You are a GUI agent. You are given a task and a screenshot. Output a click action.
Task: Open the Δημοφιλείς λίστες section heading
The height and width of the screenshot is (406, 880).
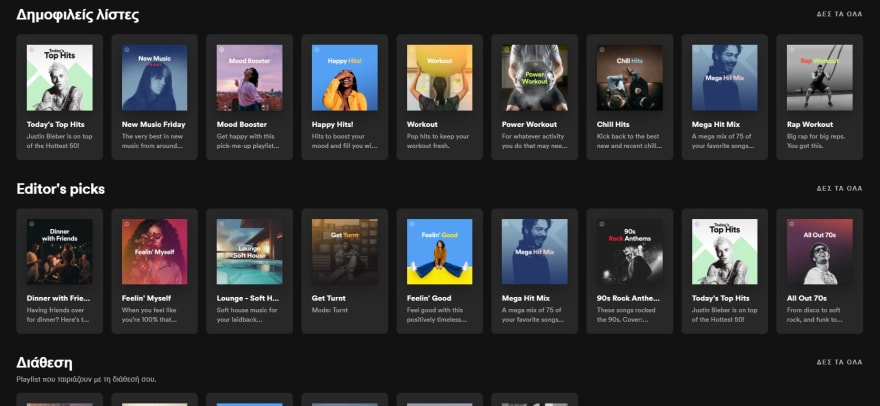tap(77, 15)
